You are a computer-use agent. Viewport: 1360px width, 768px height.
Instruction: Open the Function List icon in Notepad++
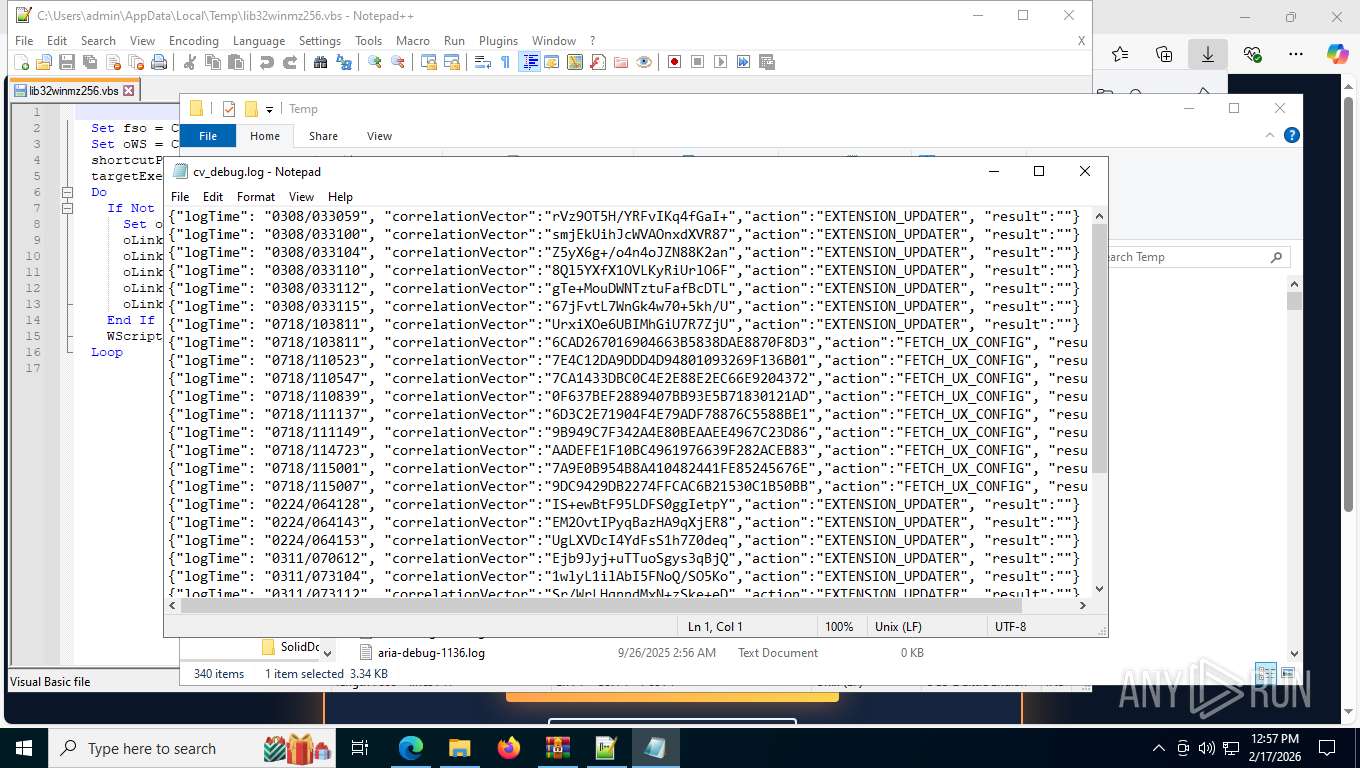coord(598,62)
